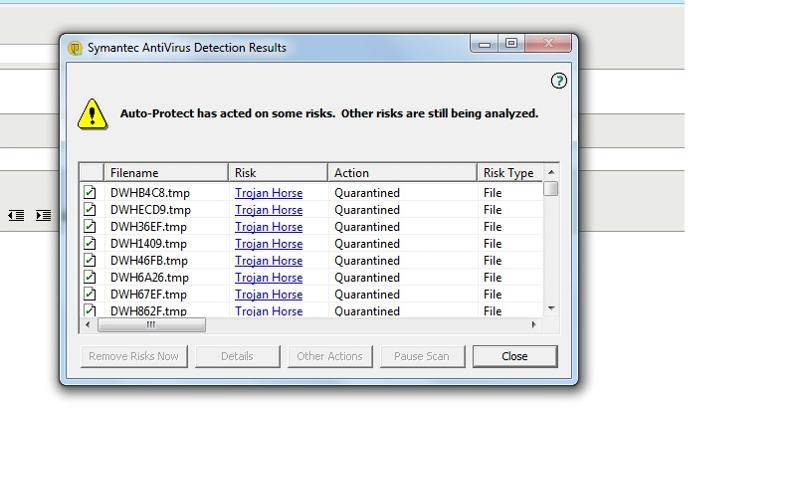
Task: Click the Other Actions button
Action: point(330,356)
